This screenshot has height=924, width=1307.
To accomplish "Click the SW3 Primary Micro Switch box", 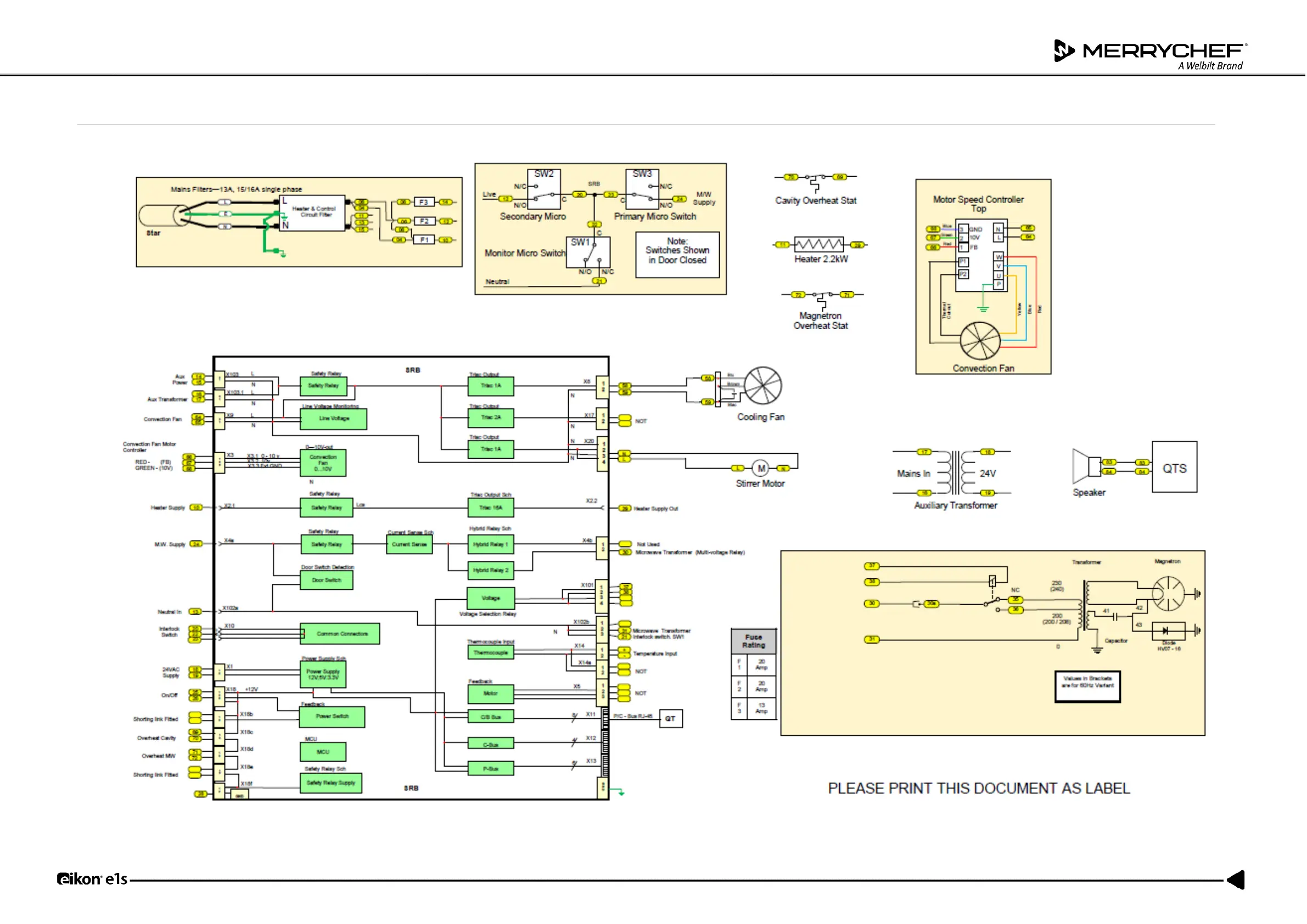I will pos(643,189).
